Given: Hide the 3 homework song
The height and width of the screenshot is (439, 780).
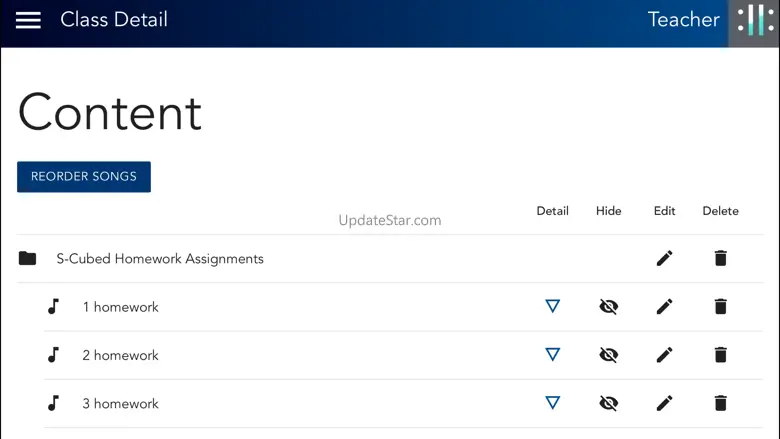Looking at the screenshot, I should [x=608, y=403].
